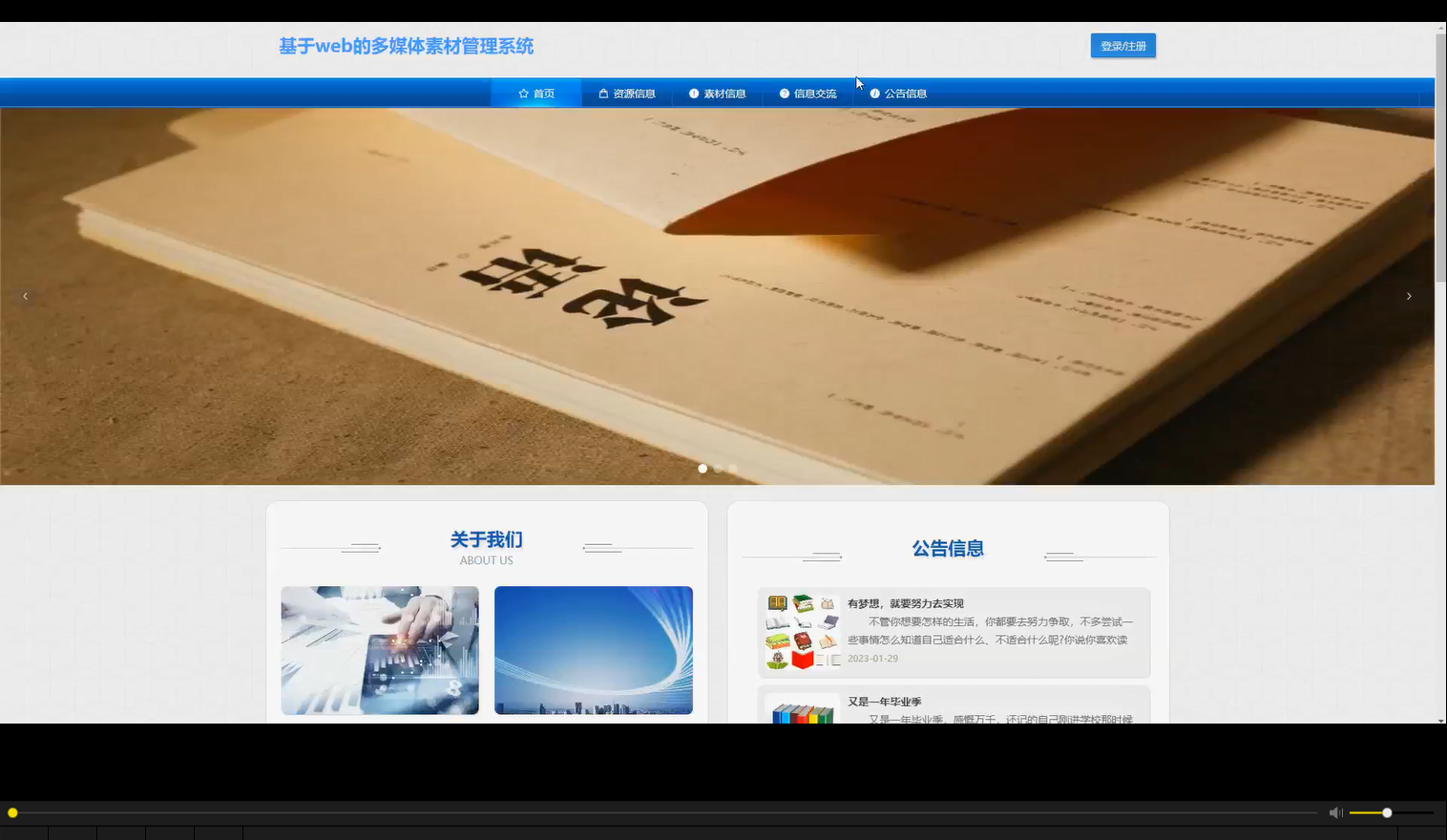Click the blue swirl thumbnail under 关于我们
The width and height of the screenshot is (1447, 840).
pos(594,650)
